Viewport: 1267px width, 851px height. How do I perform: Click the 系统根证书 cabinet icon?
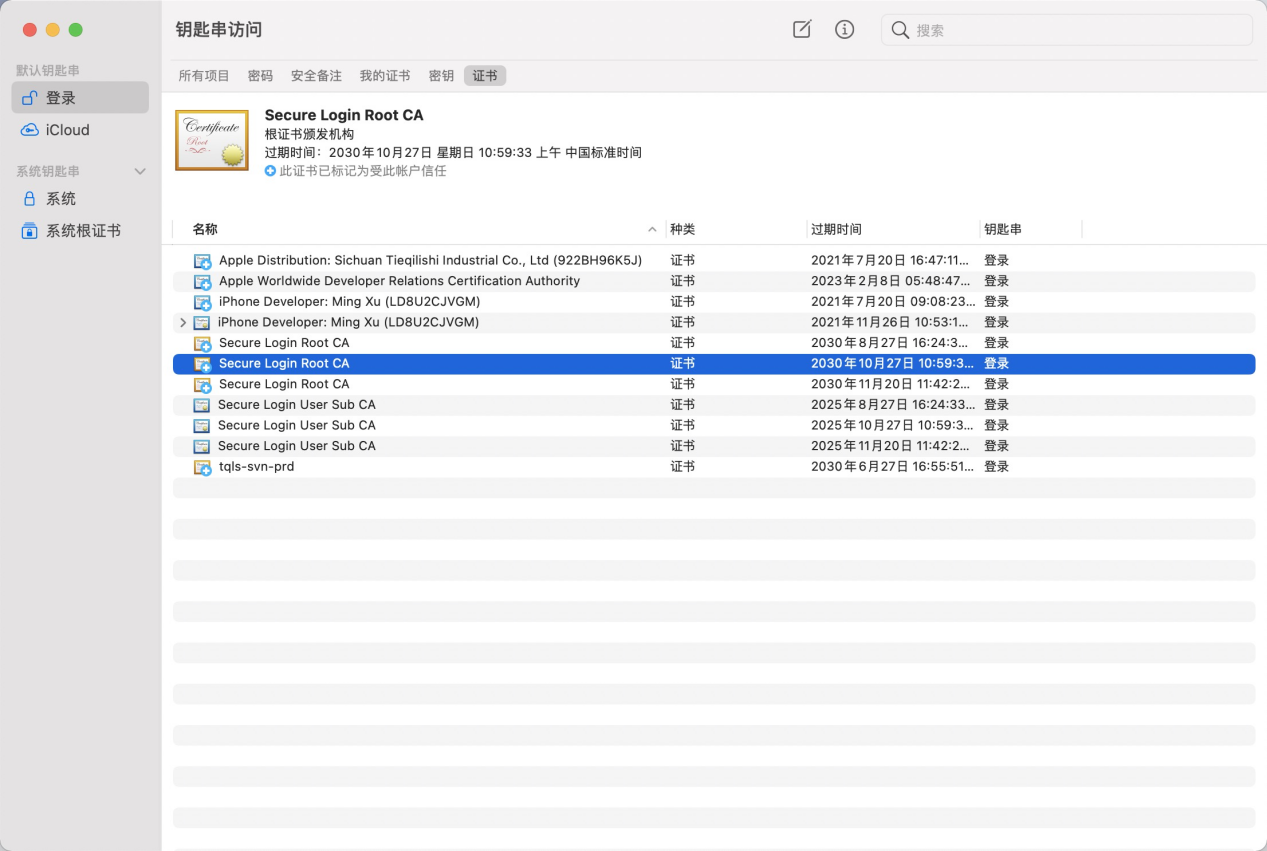(29, 231)
